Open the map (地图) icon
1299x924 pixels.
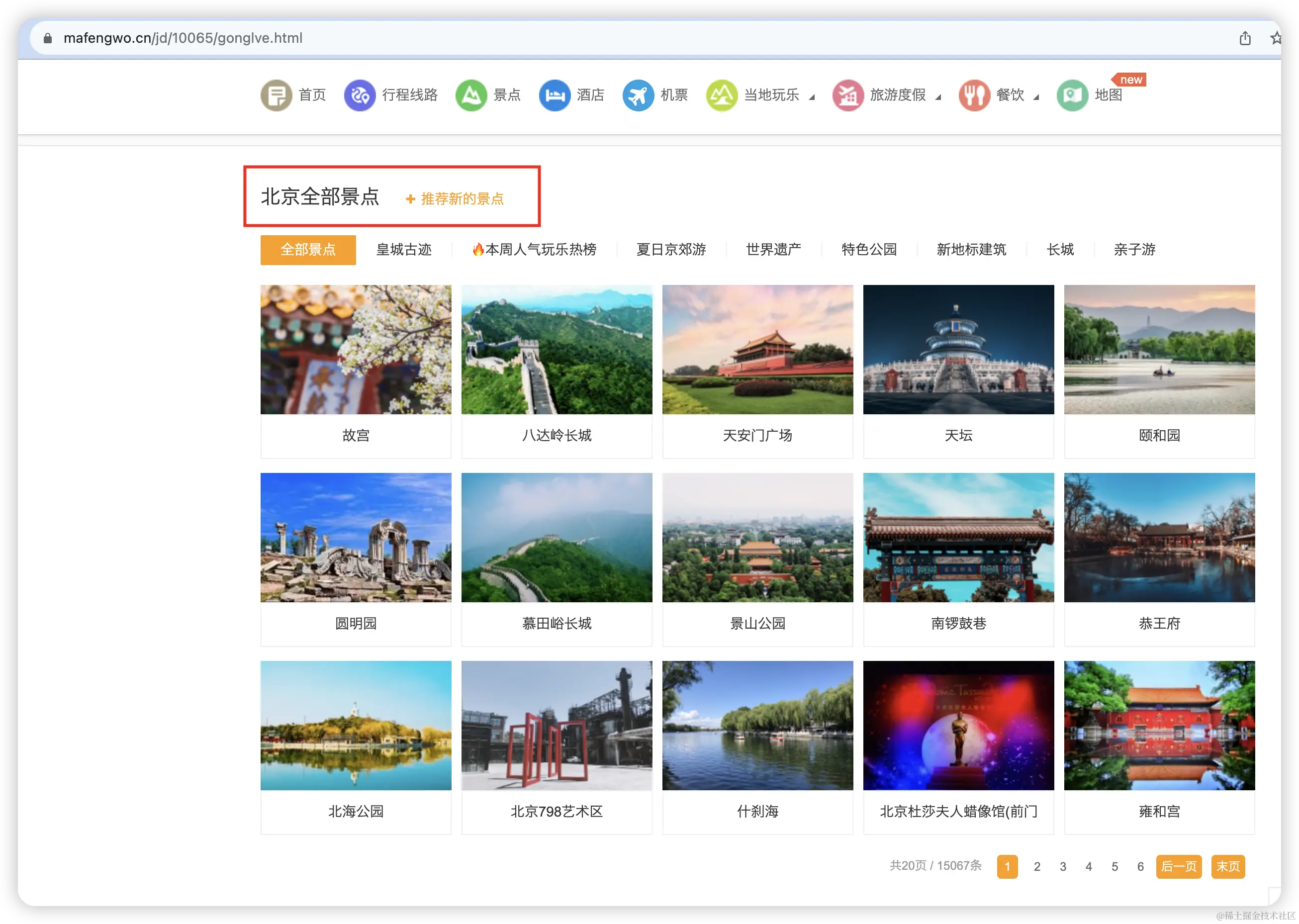[1072, 95]
